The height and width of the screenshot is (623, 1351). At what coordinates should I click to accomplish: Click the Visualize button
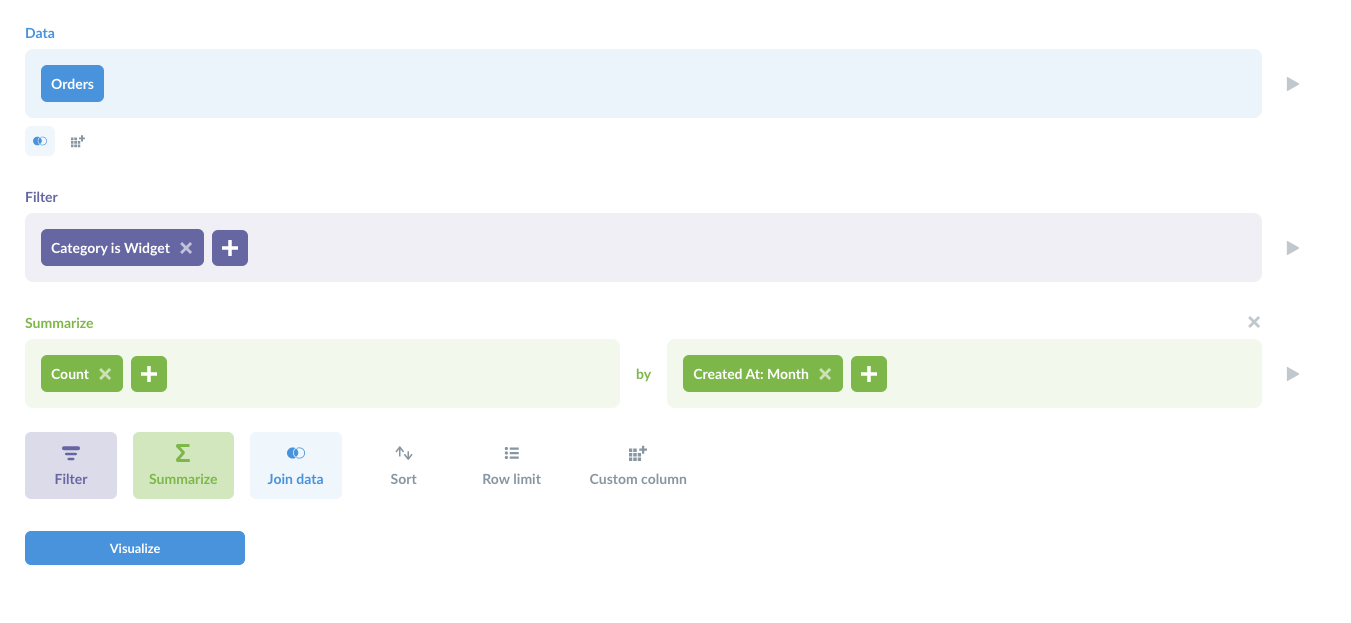click(134, 547)
